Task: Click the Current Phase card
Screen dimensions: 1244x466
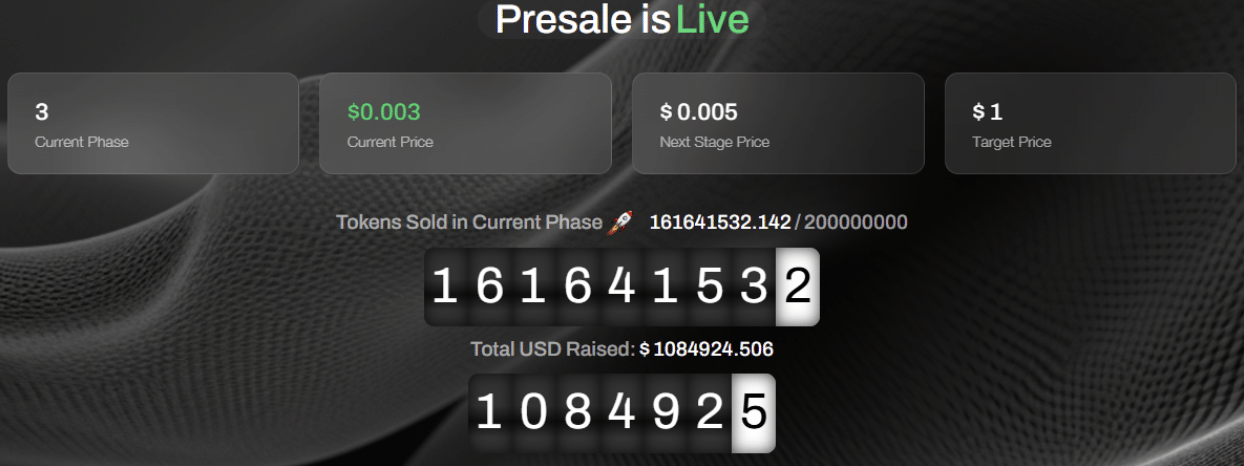Action: click(x=153, y=123)
